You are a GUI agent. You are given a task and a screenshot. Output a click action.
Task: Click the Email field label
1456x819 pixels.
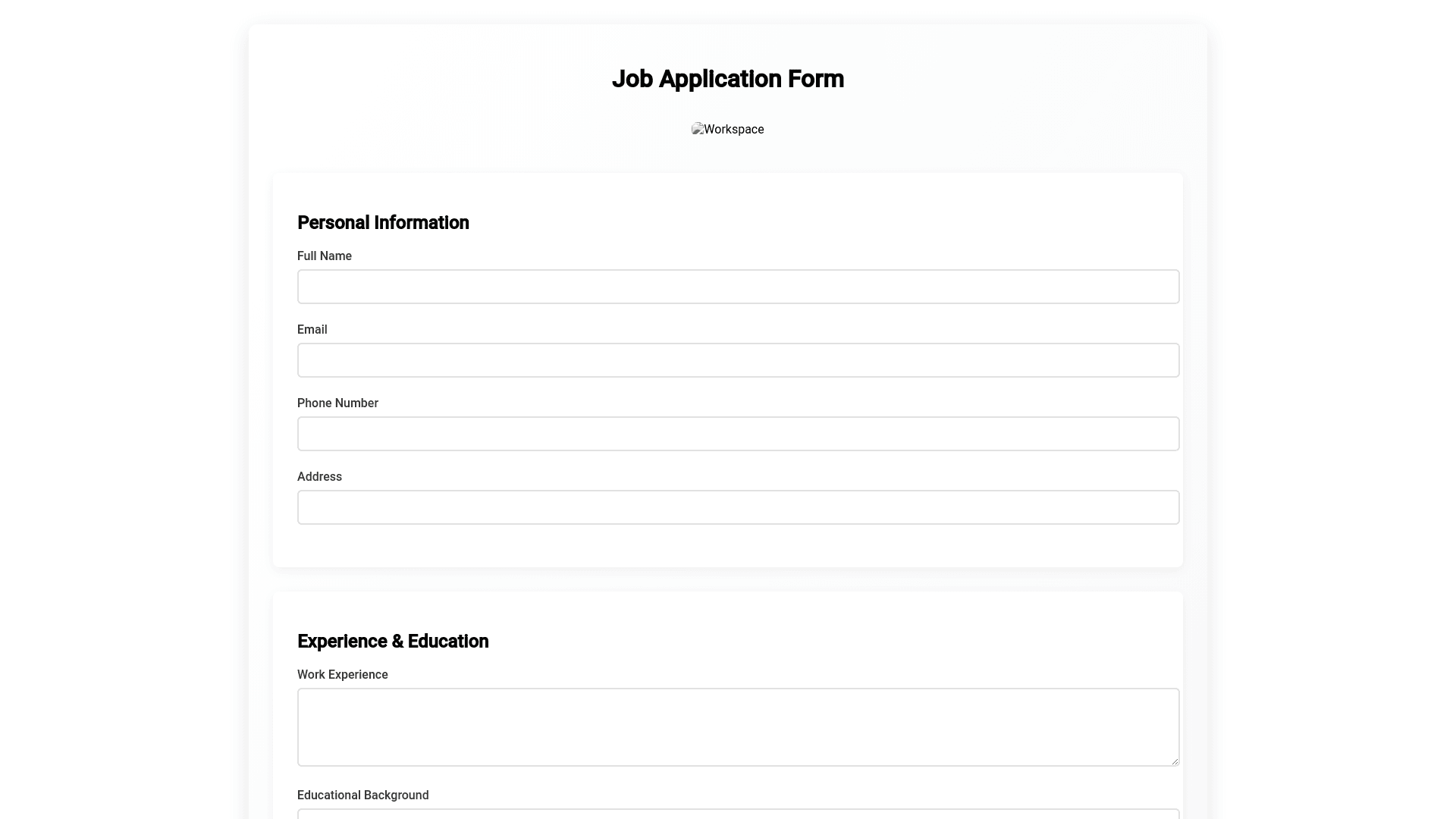pos(312,330)
